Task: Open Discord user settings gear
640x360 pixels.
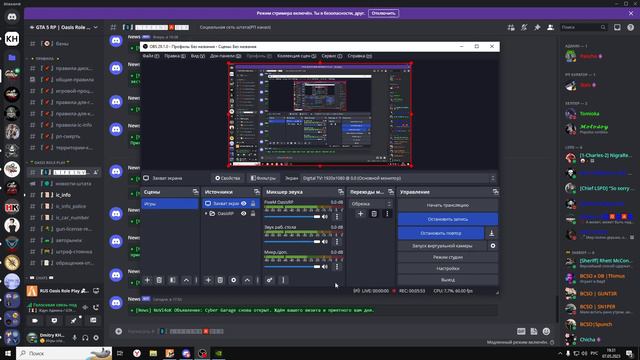Action: click(x=96, y=338)
